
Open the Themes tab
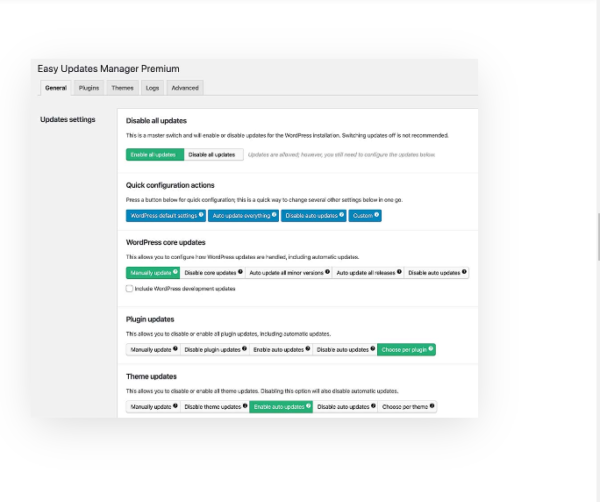(122, 88)
